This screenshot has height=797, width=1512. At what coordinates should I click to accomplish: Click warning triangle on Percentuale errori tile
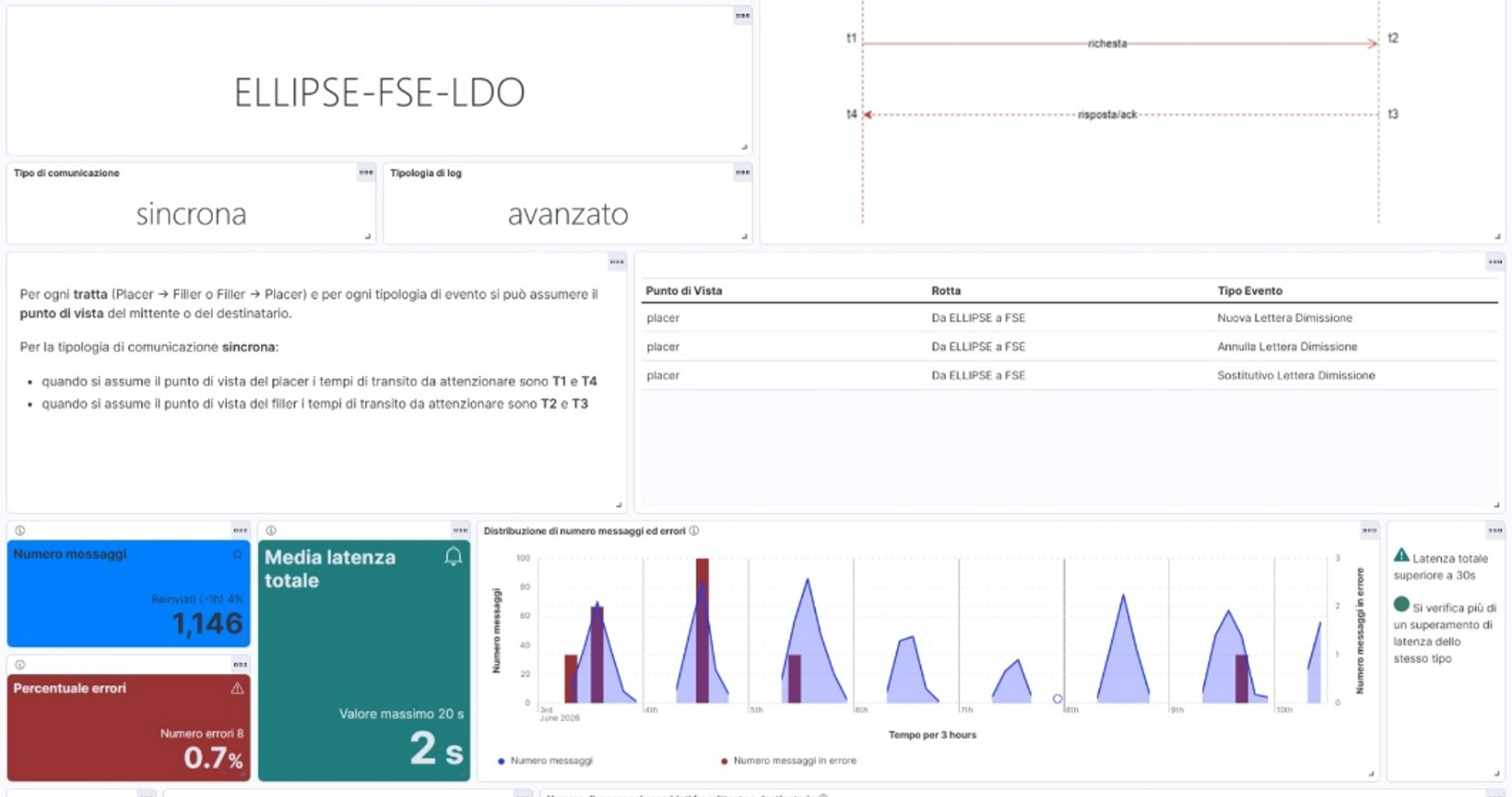(237, 688)
